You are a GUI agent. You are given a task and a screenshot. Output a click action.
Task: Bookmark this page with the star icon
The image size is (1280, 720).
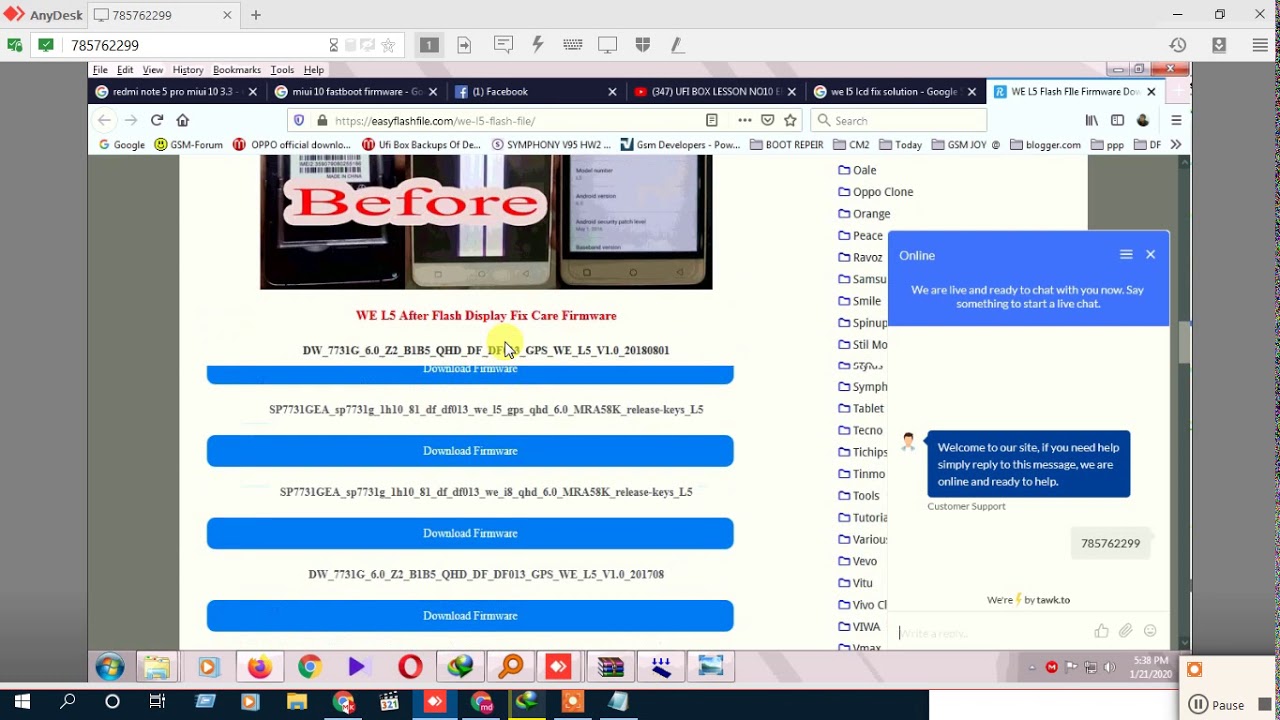790,120
